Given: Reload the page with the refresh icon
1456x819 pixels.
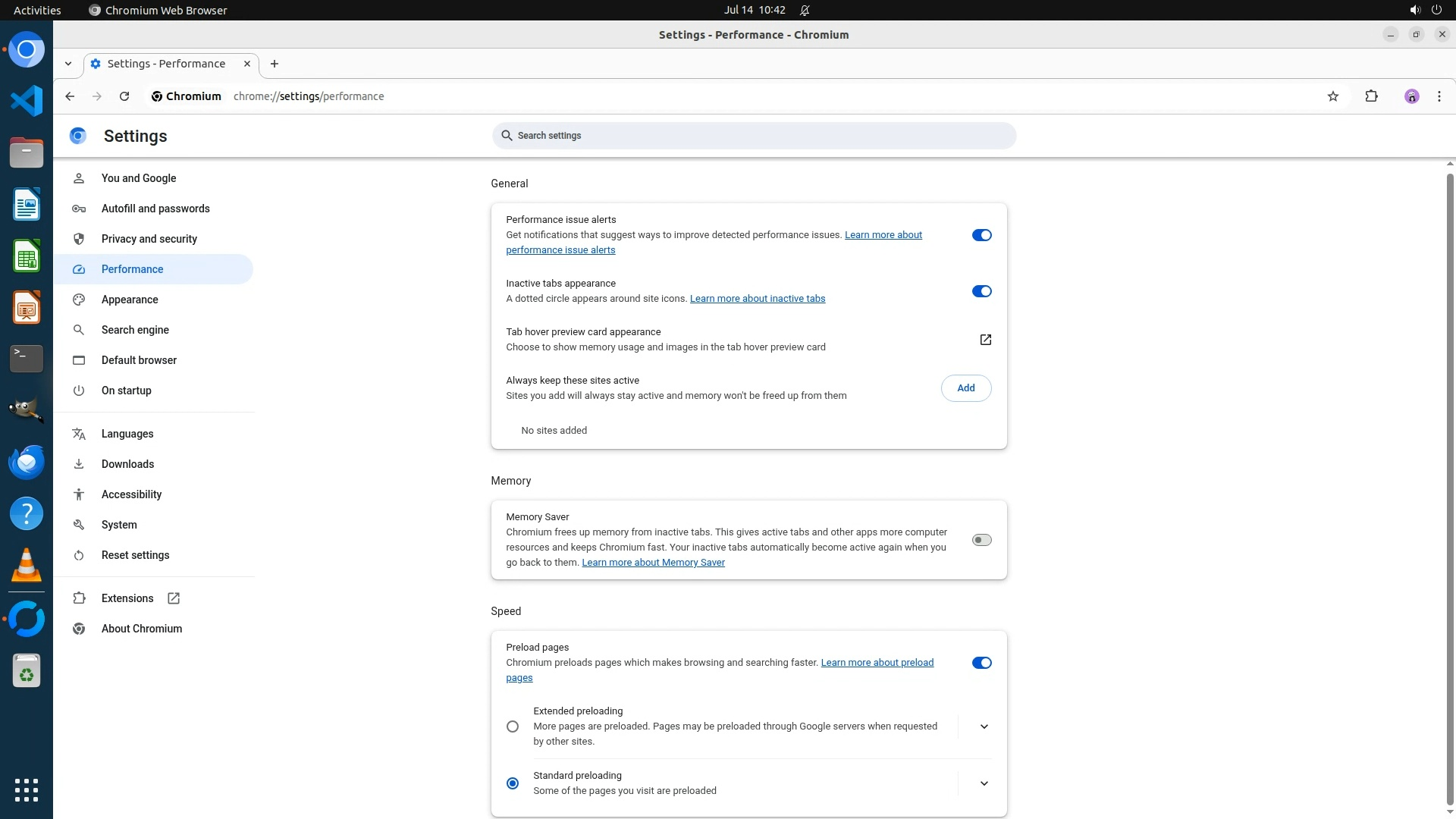Looking at the screenshot, I should click(x=124, y=96).
